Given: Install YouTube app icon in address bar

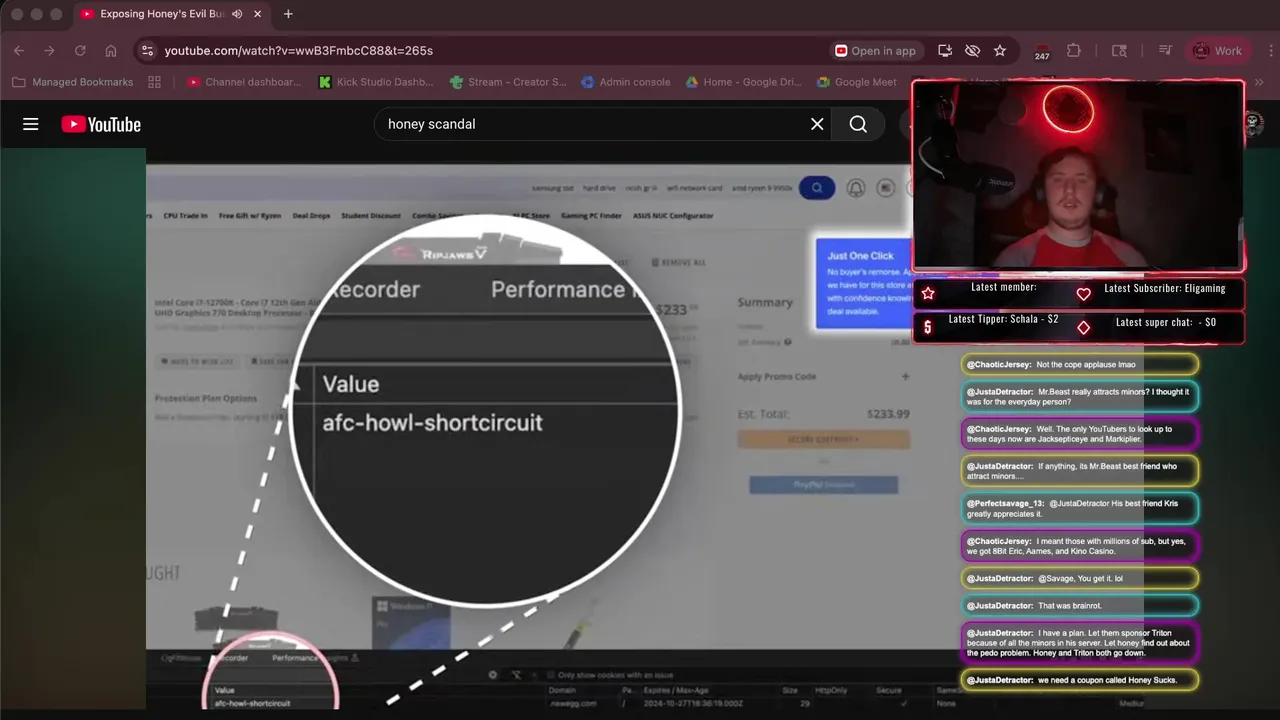Looking at the screenshot, I should 944,50.
